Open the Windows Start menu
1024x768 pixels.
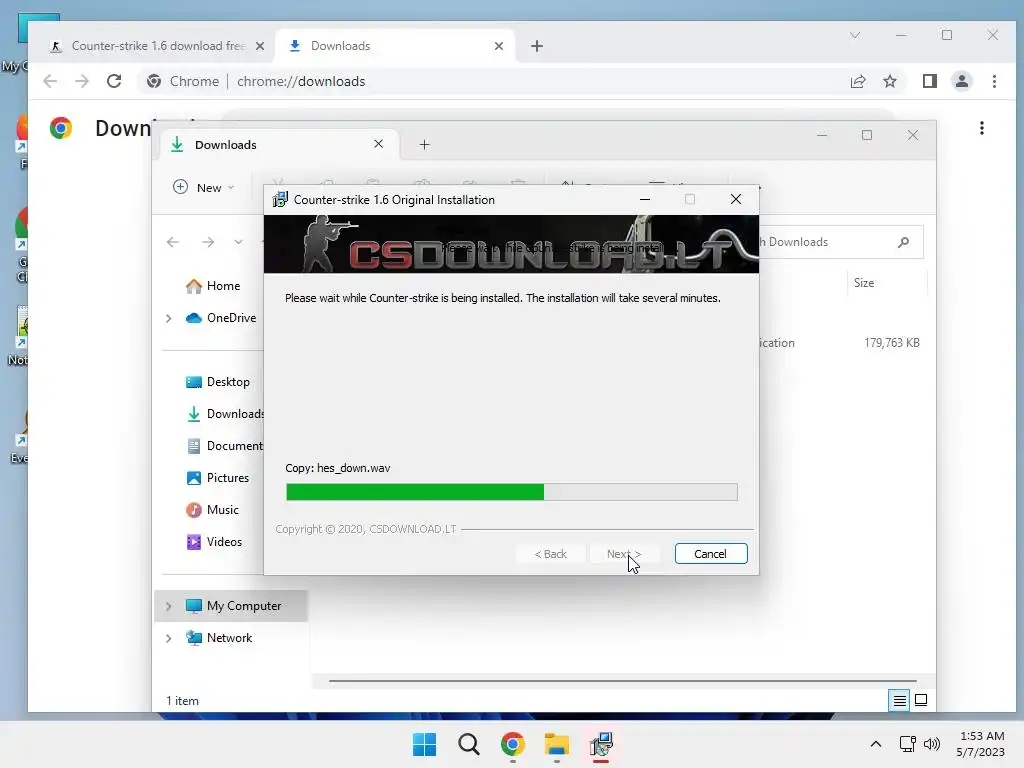coord(424,744)
